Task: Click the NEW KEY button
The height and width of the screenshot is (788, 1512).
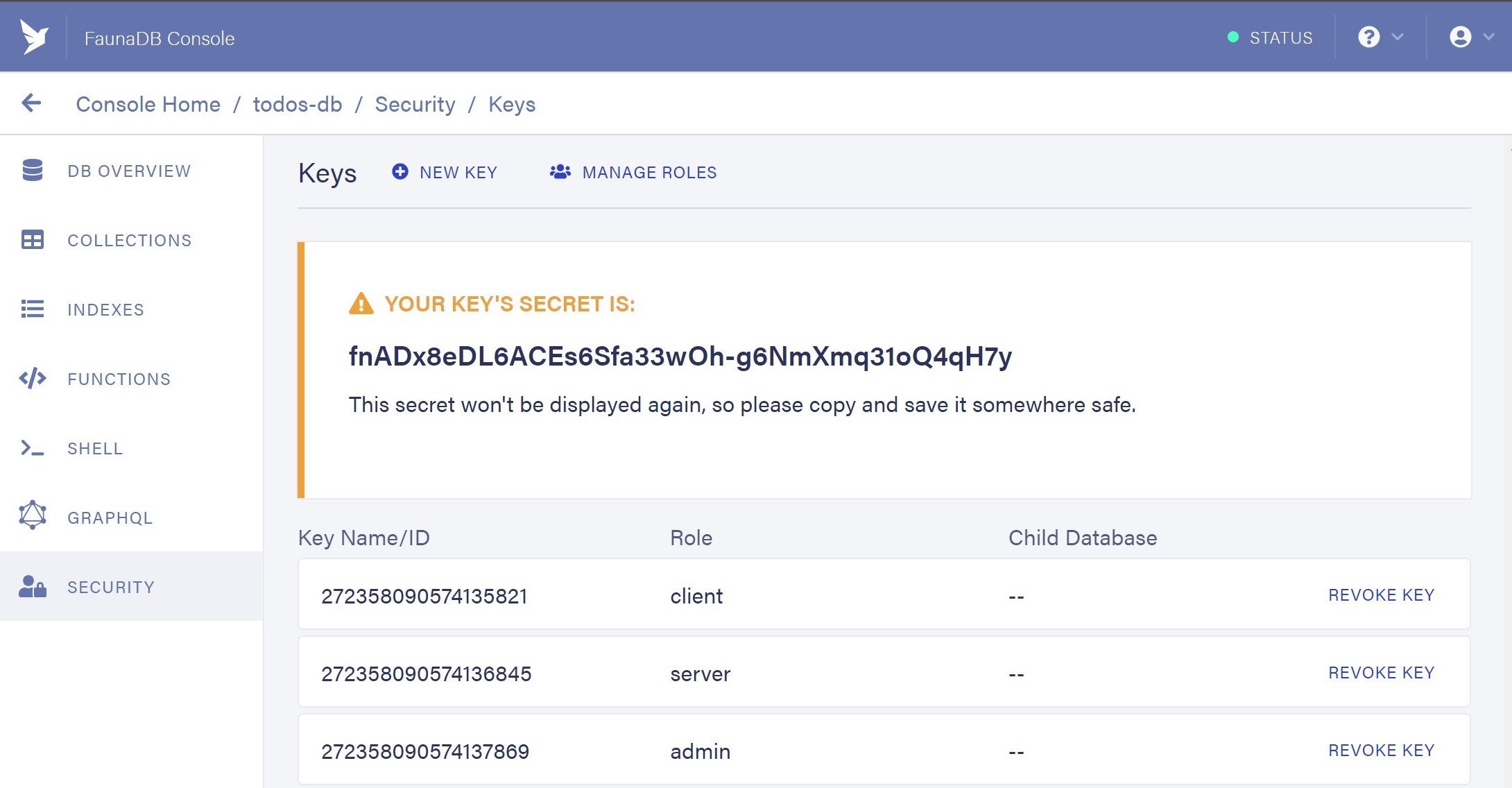Action: [x=445, y=172]
